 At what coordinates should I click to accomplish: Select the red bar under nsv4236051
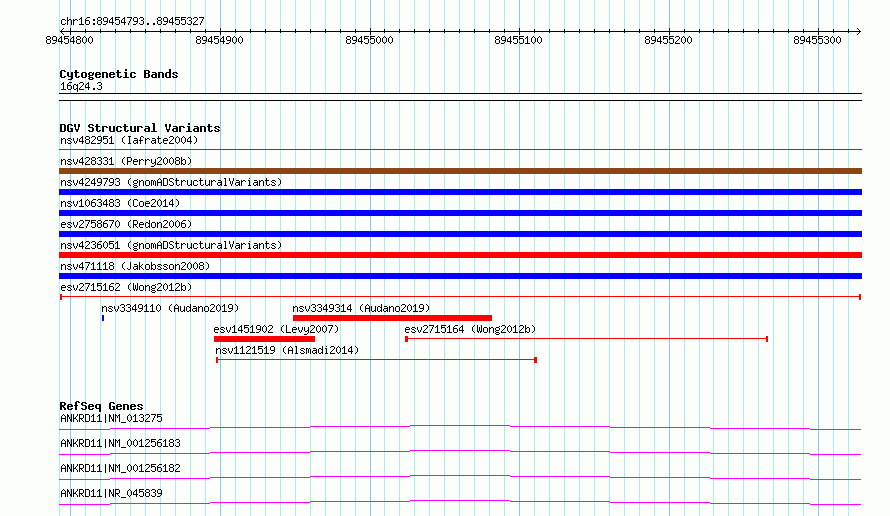click(x=460, y=255)
